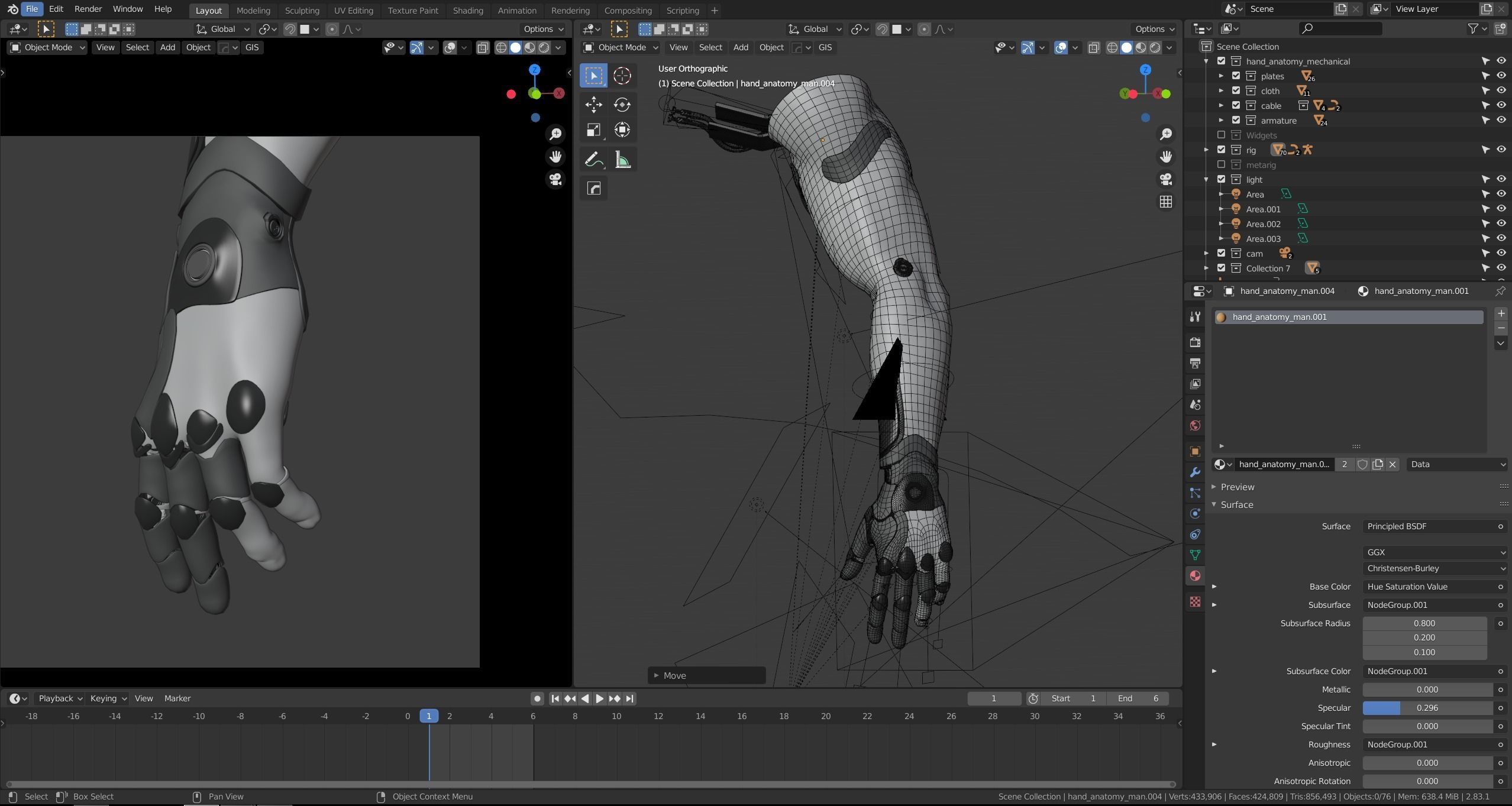Expand the light collection in the outliner
This screenshot has height=806, width=1512.
click(1207, 179)
